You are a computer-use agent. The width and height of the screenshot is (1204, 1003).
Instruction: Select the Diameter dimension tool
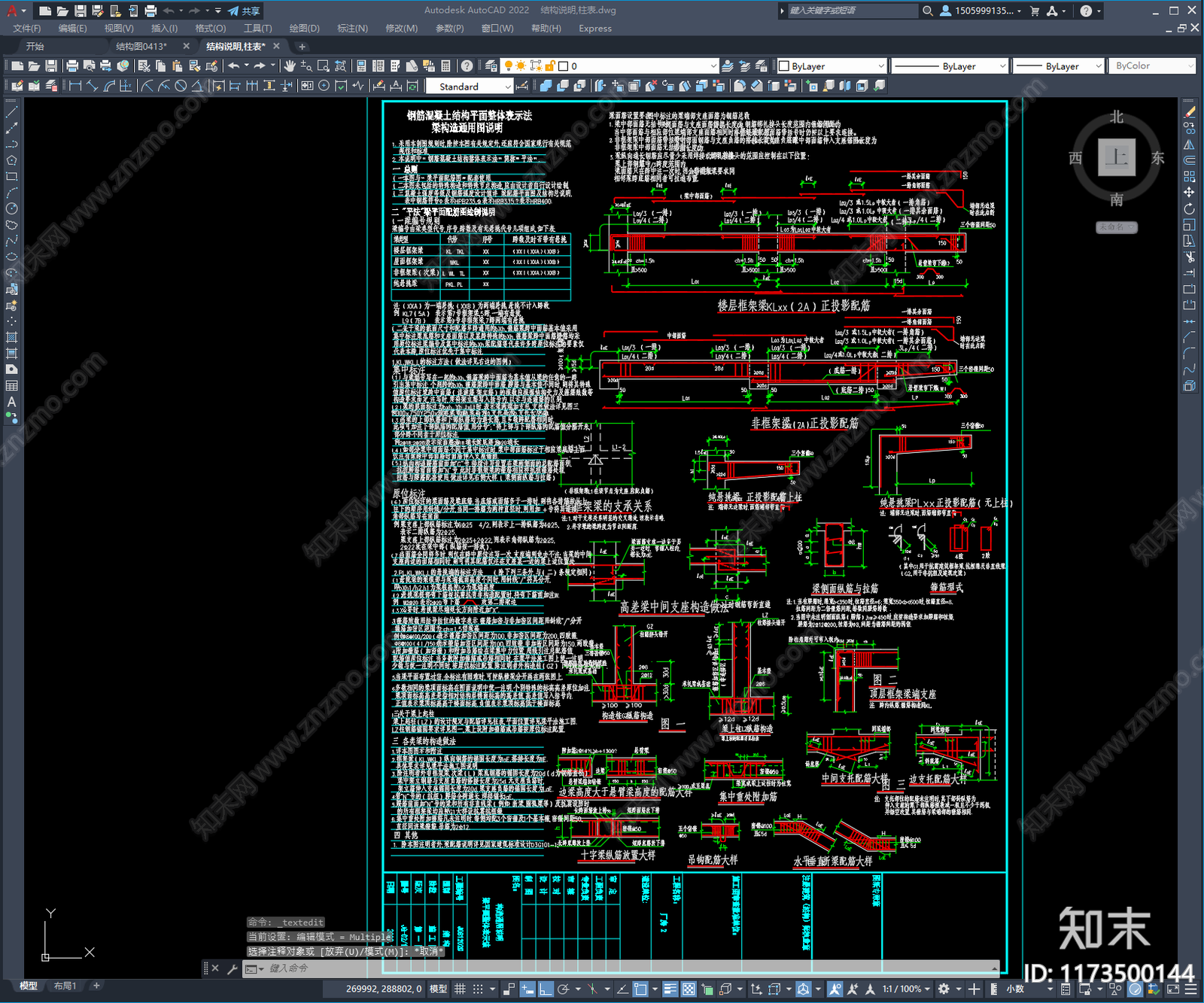pos(181,86)
